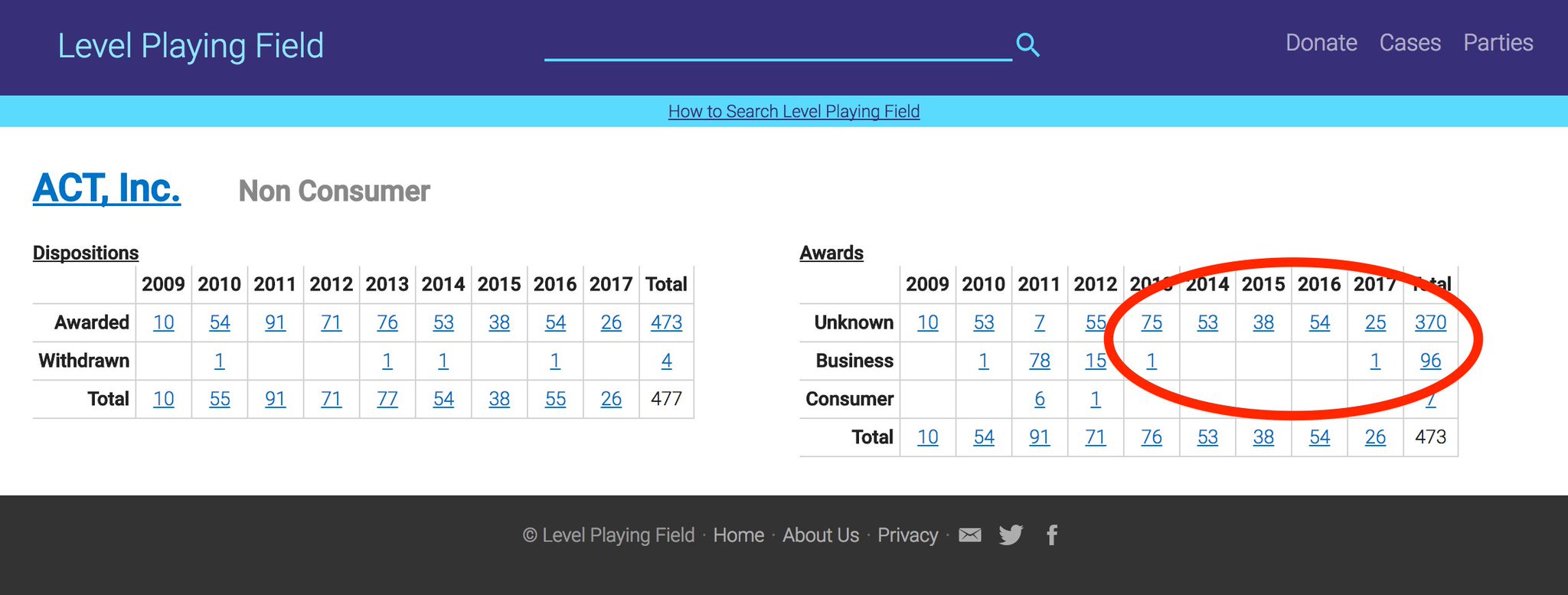Select the Awards Consumer row label
The height and width of the screenshot is (595, 1568).
pyautogui.click(x=850, y=399)
